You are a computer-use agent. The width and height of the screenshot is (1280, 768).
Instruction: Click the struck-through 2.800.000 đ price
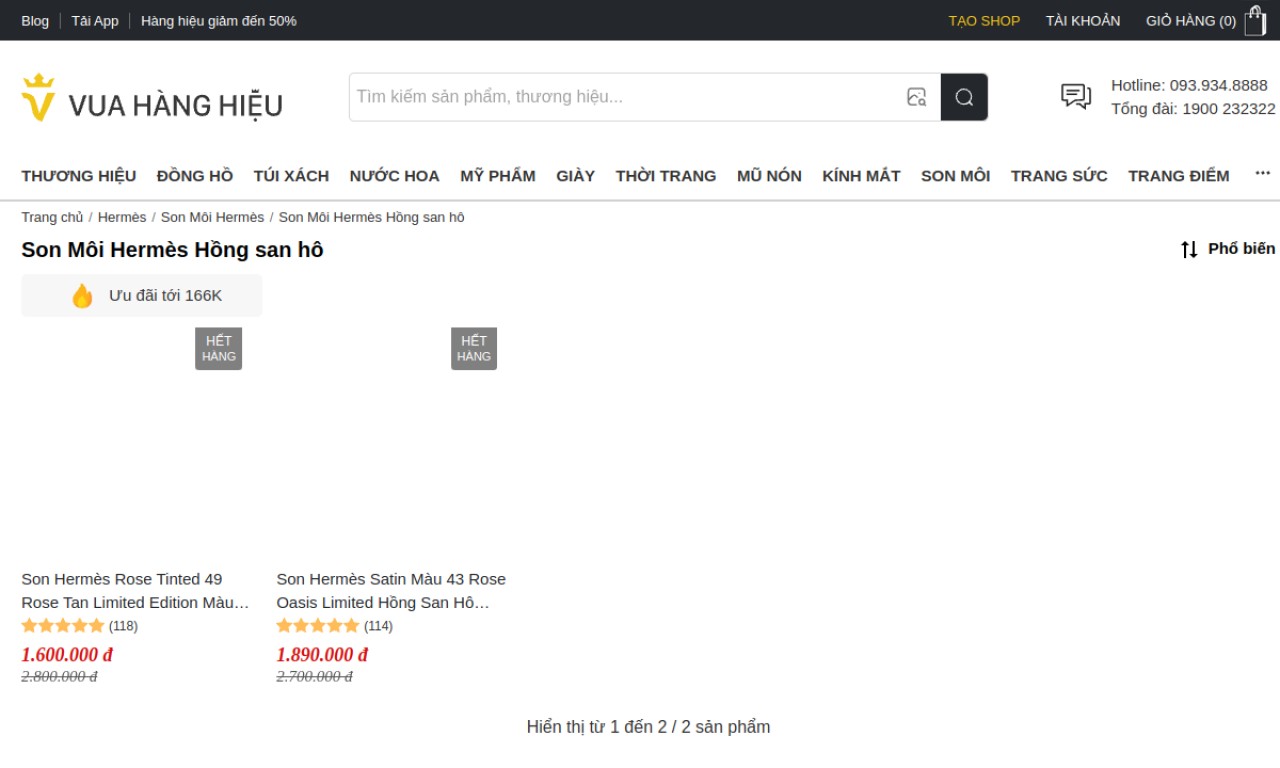tap(59, 677)
